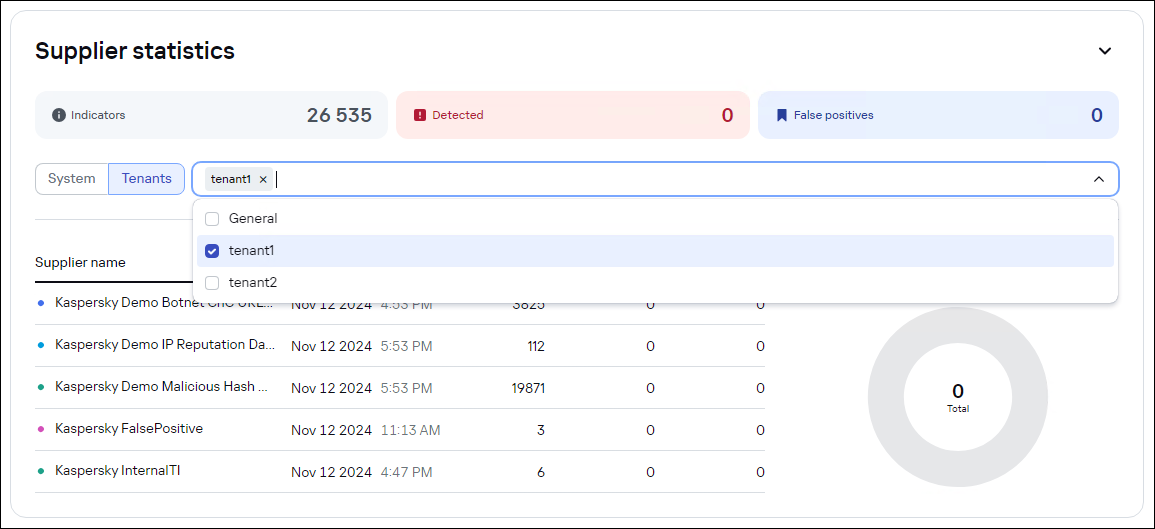Click the False positives count card
Screen dimensions: 1155x529
point(938,115)
